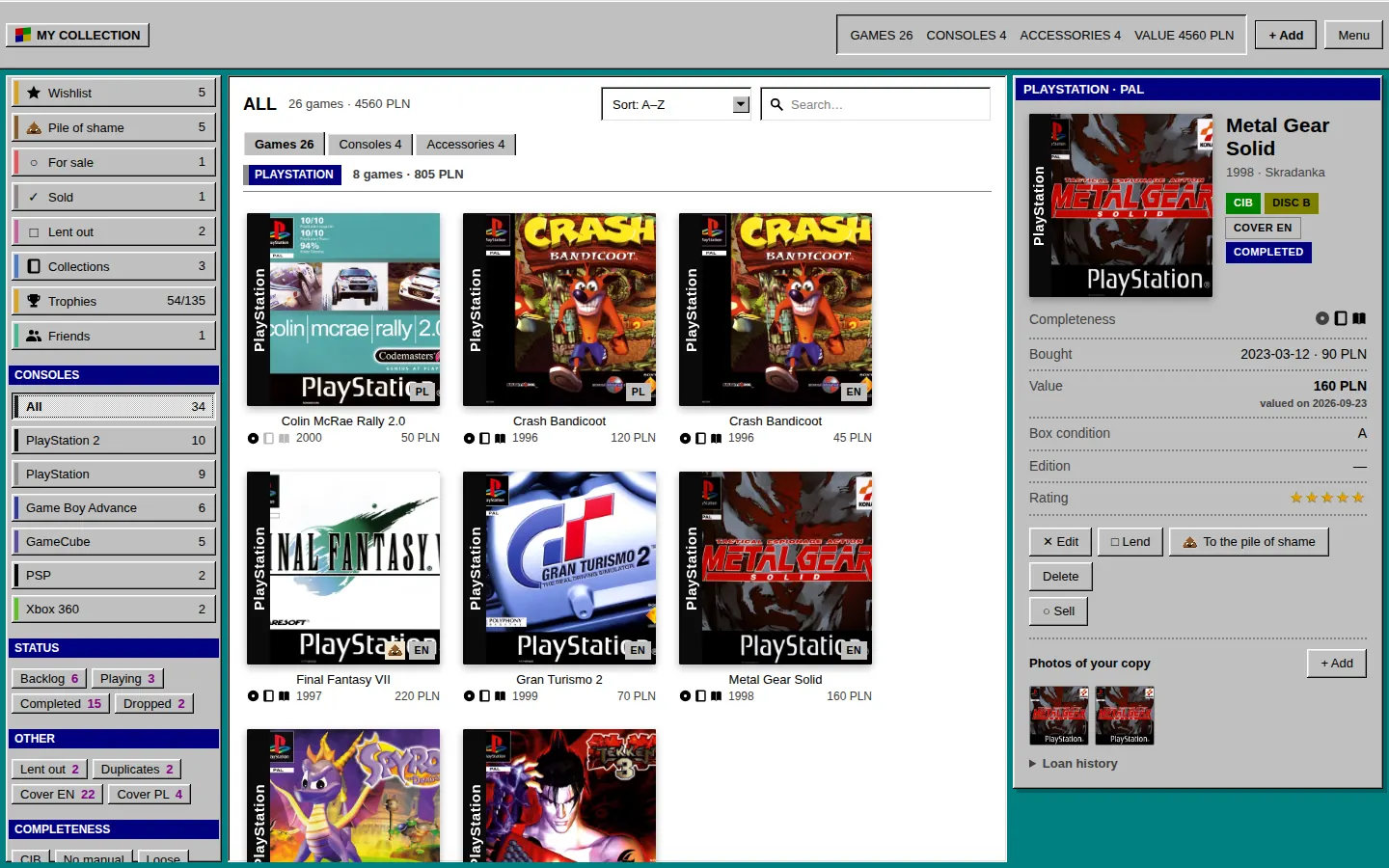Open the Collections entry
The height and width of the screenshot is (868, 1389).
(x=114, y=266)
